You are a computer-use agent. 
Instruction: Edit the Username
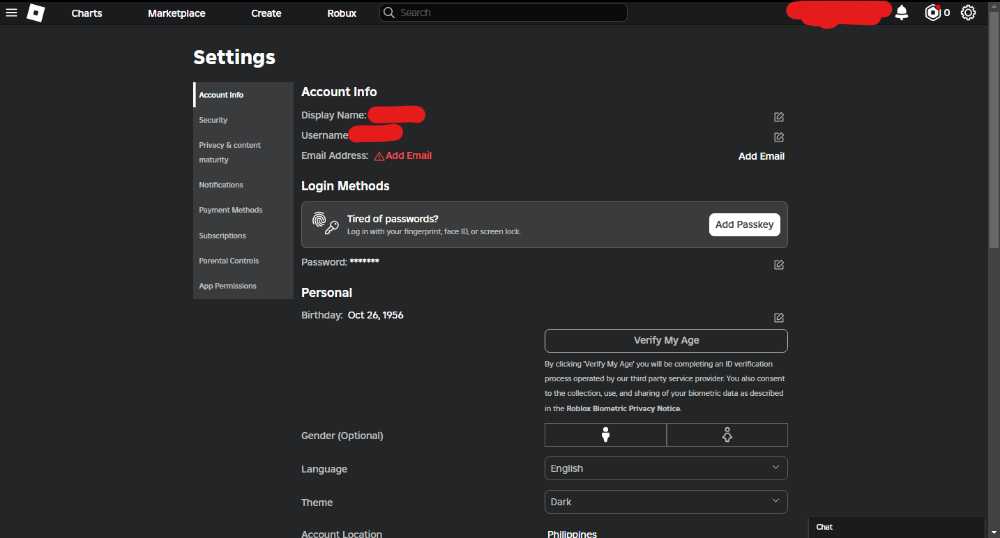coord(779,137)
